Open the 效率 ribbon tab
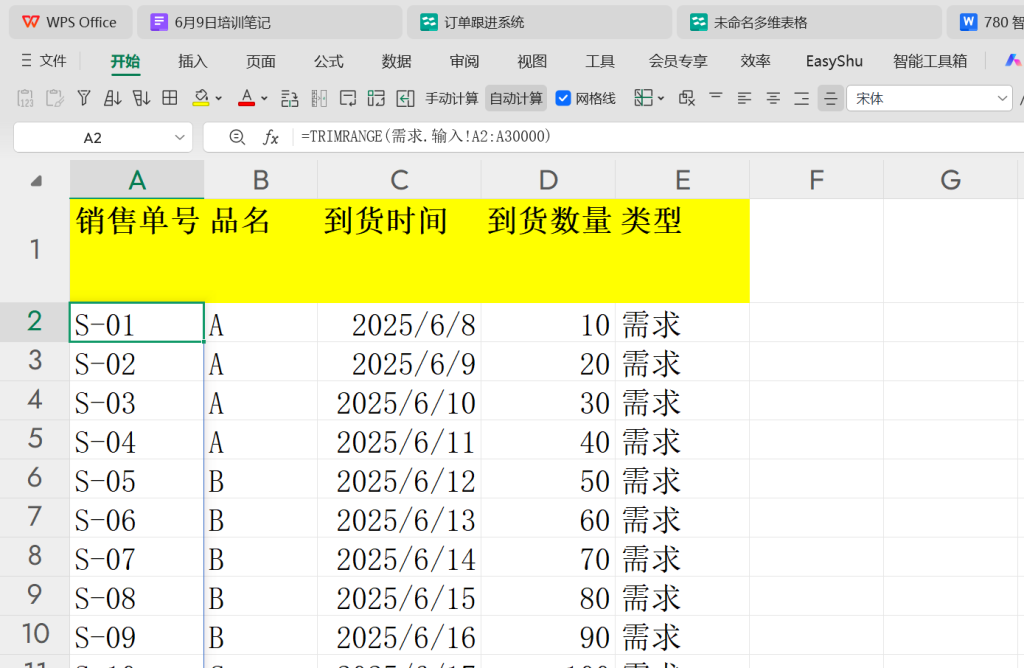 click(x=756, y=61)
